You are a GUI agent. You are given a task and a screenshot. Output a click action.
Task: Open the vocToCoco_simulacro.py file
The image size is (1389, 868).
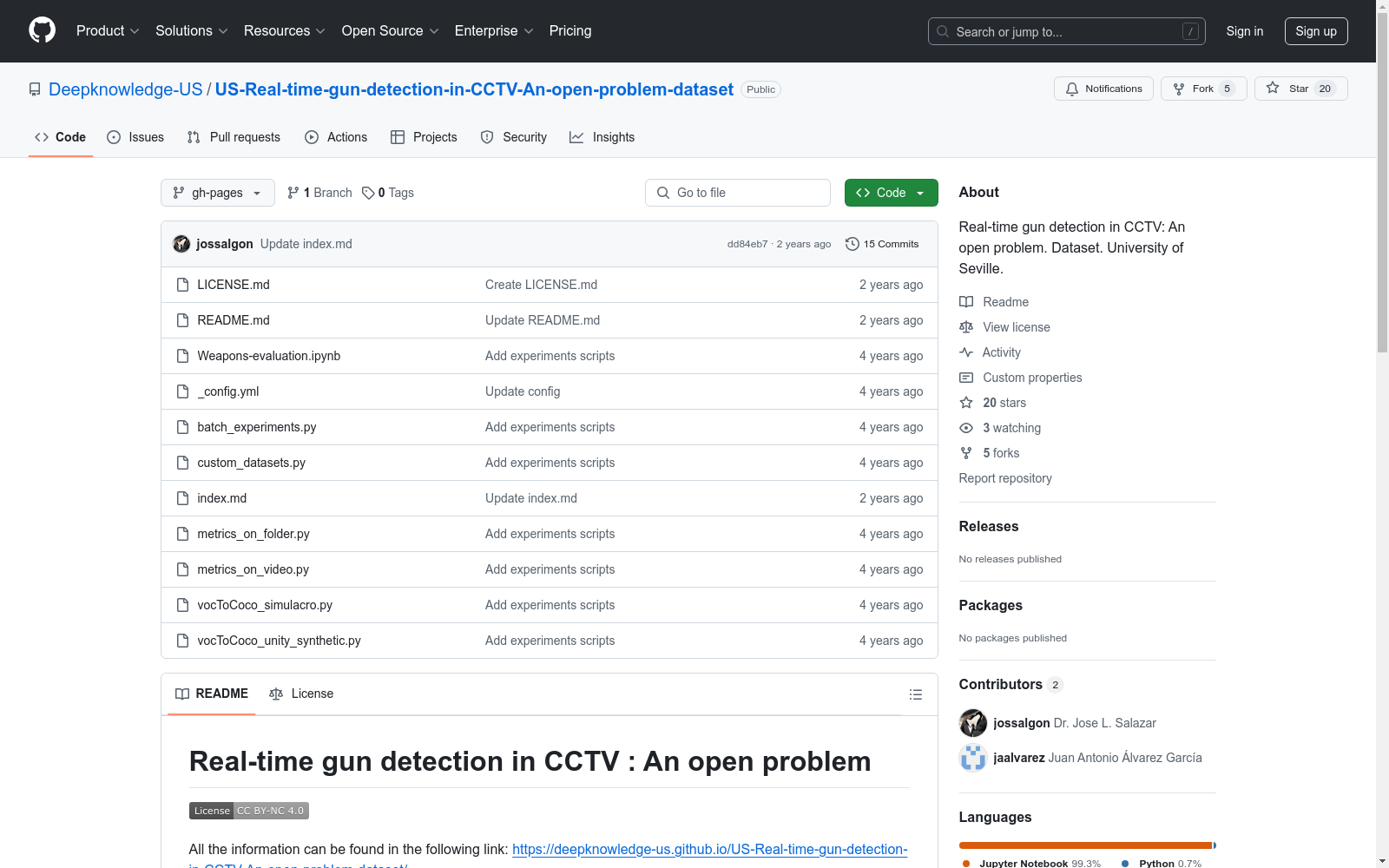click(x=265, y=605)
